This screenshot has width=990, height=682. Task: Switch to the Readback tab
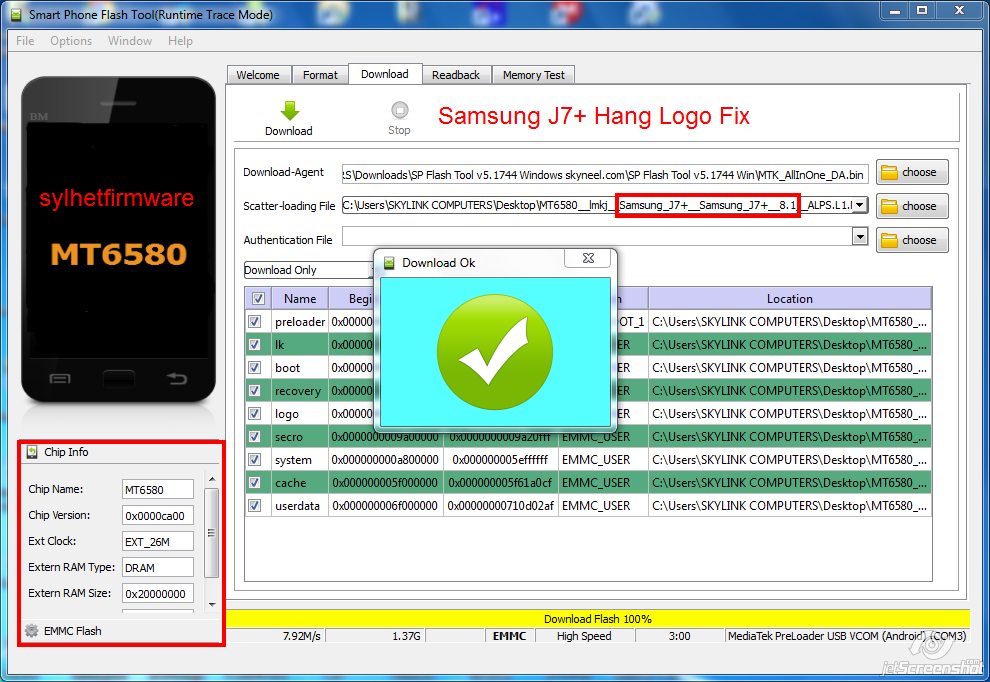(x=456, y=75)
